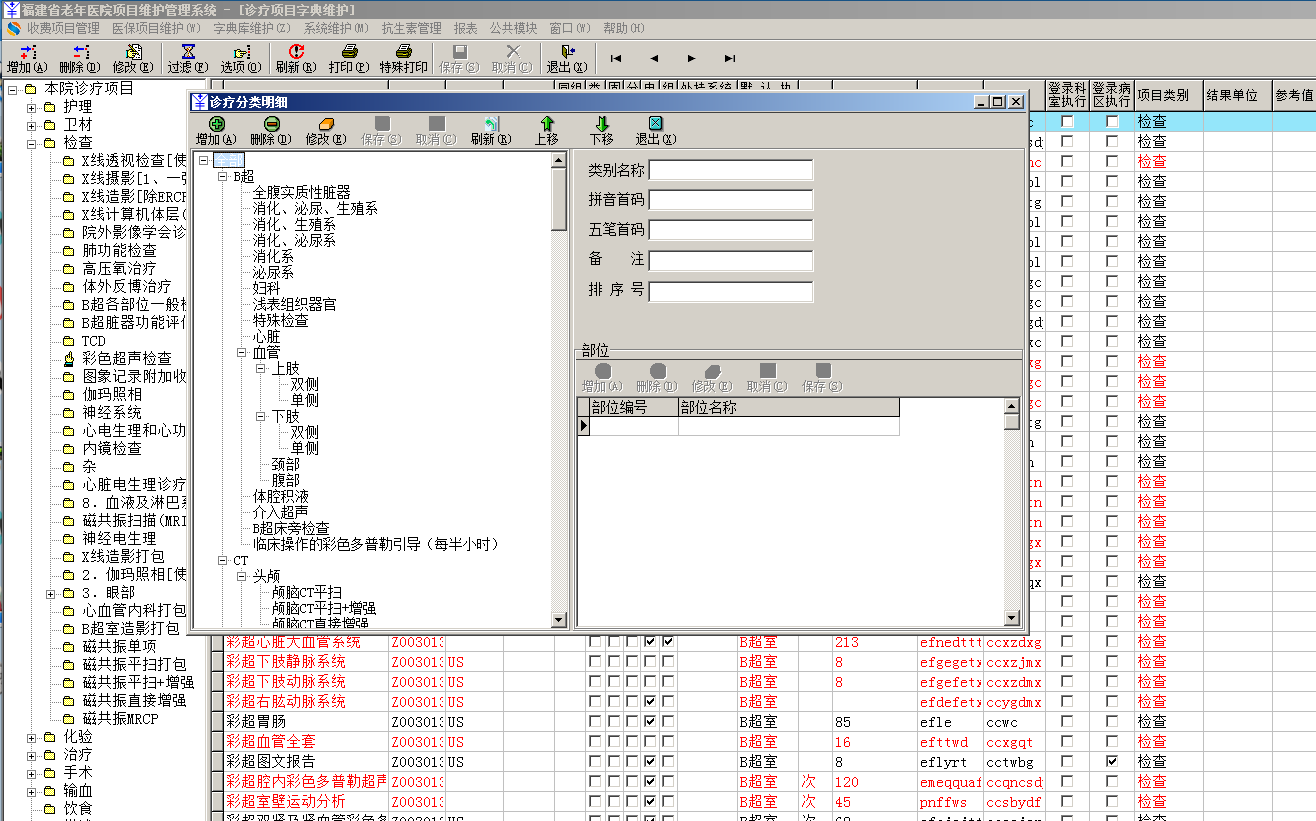Toggle 登录科室执行 checkbox for 彩超胃肠 row
1316x821 pixels.
click(1067, 721)
